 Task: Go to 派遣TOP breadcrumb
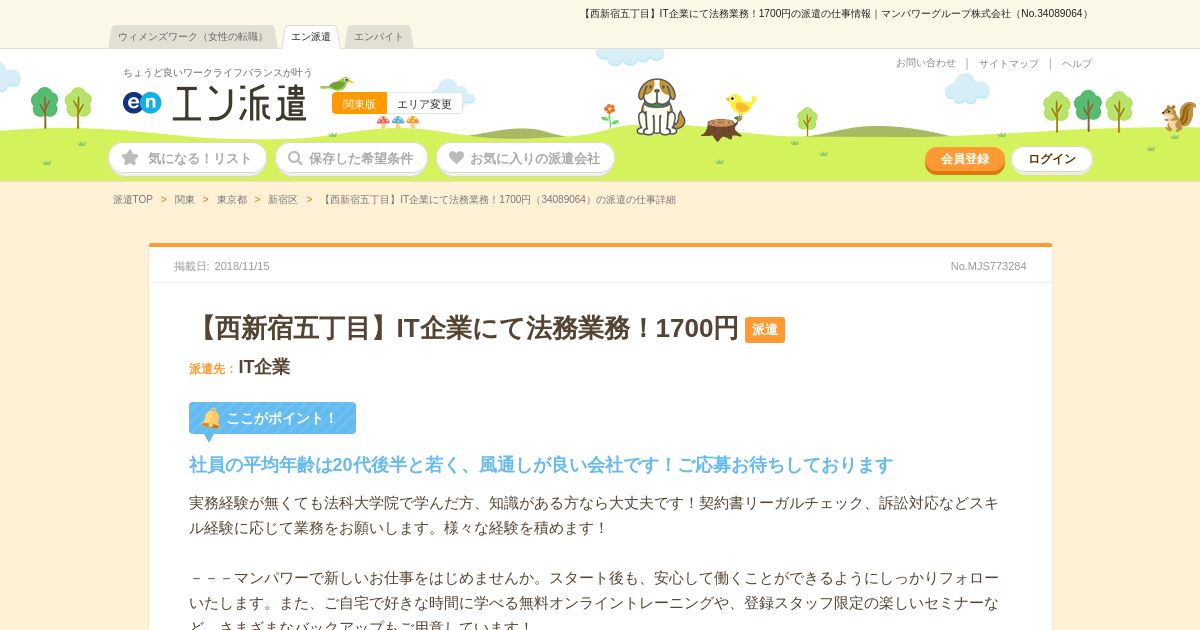(x=133, y=200)
